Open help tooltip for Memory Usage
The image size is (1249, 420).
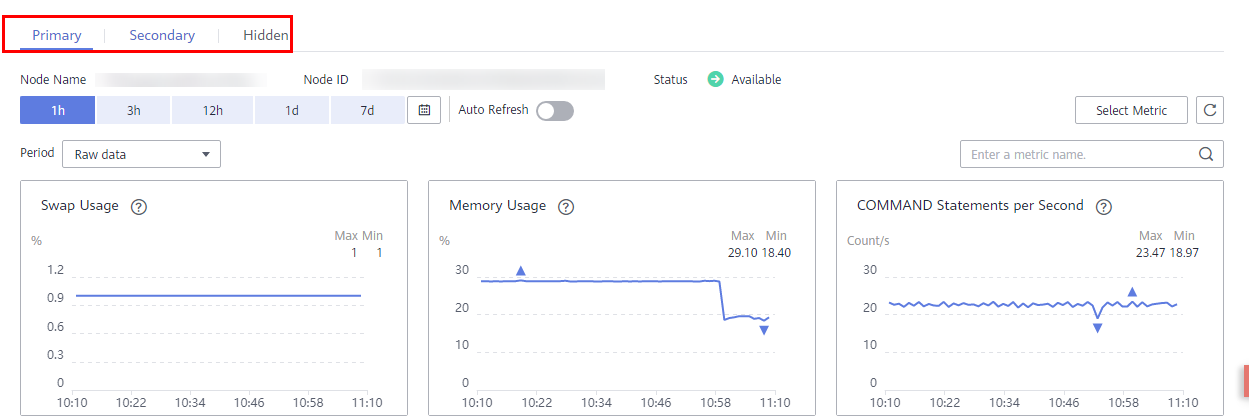566,207
